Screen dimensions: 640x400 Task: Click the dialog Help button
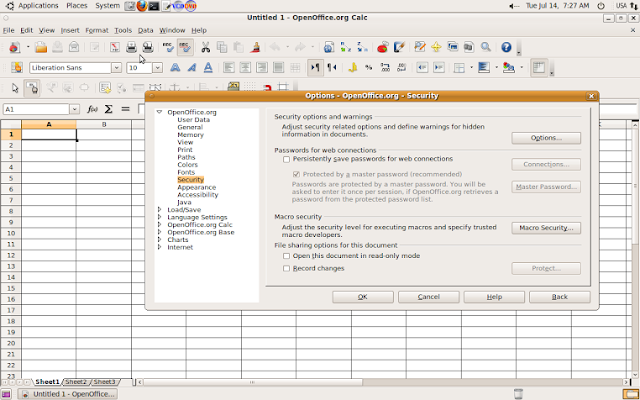(x=494, y=297)
